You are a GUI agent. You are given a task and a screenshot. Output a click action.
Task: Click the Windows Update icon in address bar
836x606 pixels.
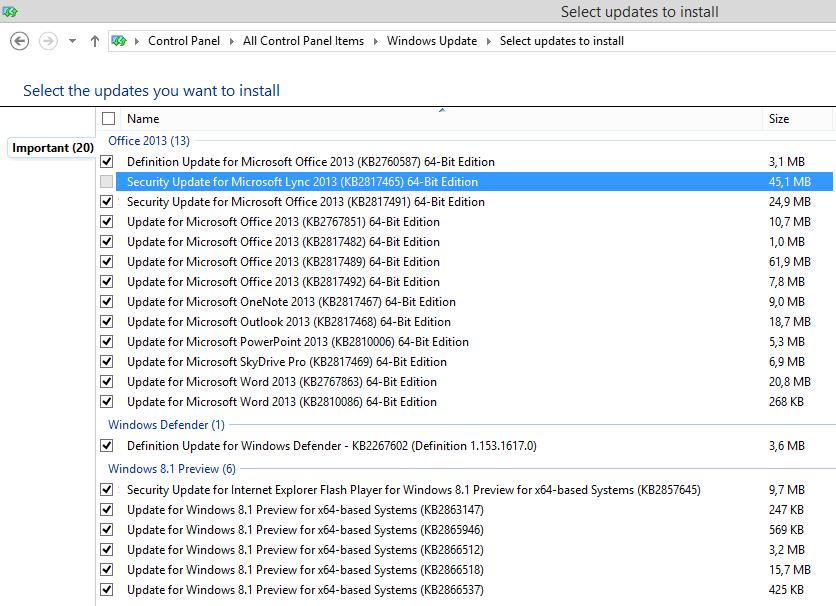[x=119, y=41]
